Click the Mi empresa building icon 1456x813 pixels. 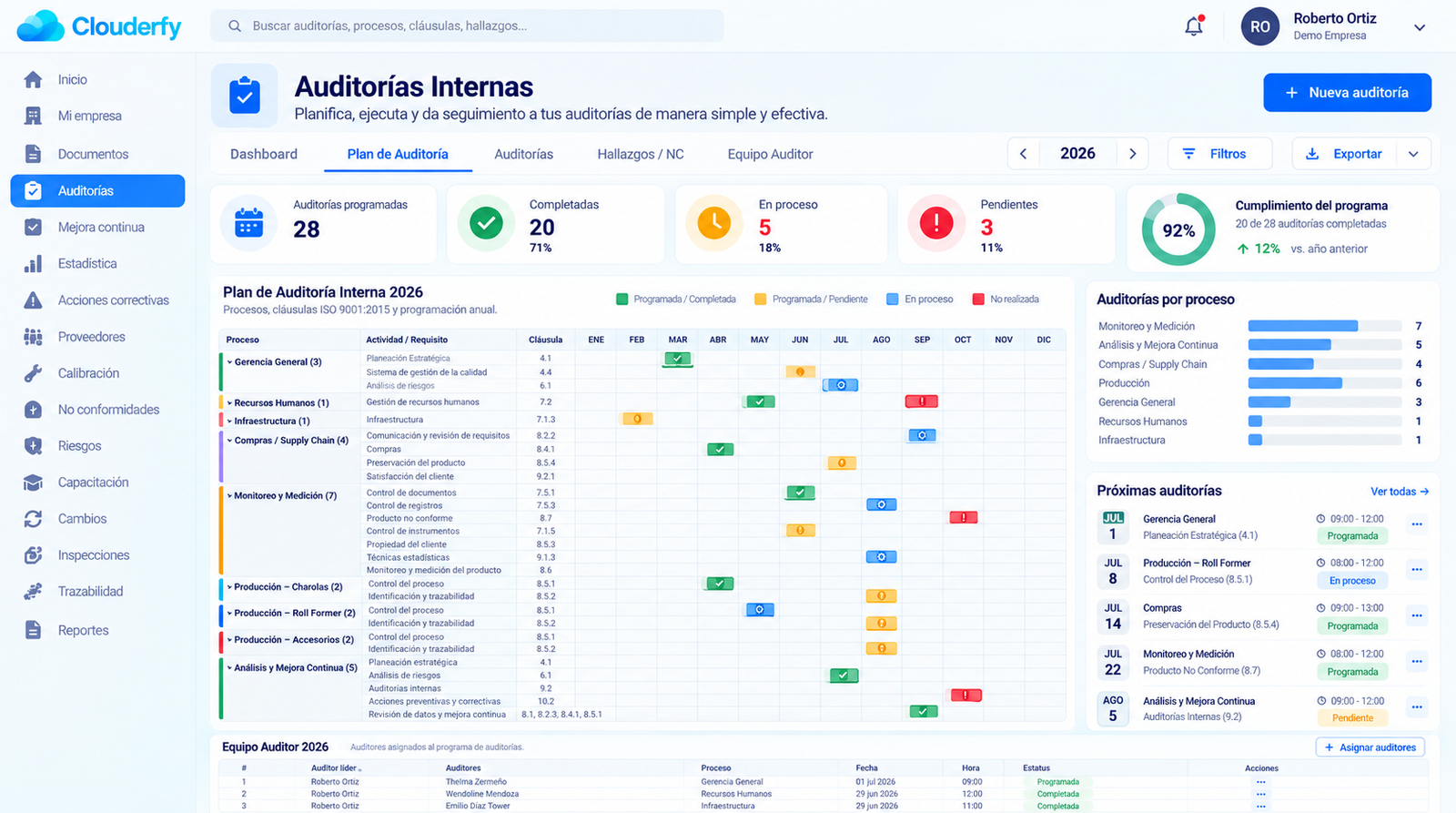click(x=33, y=116)
